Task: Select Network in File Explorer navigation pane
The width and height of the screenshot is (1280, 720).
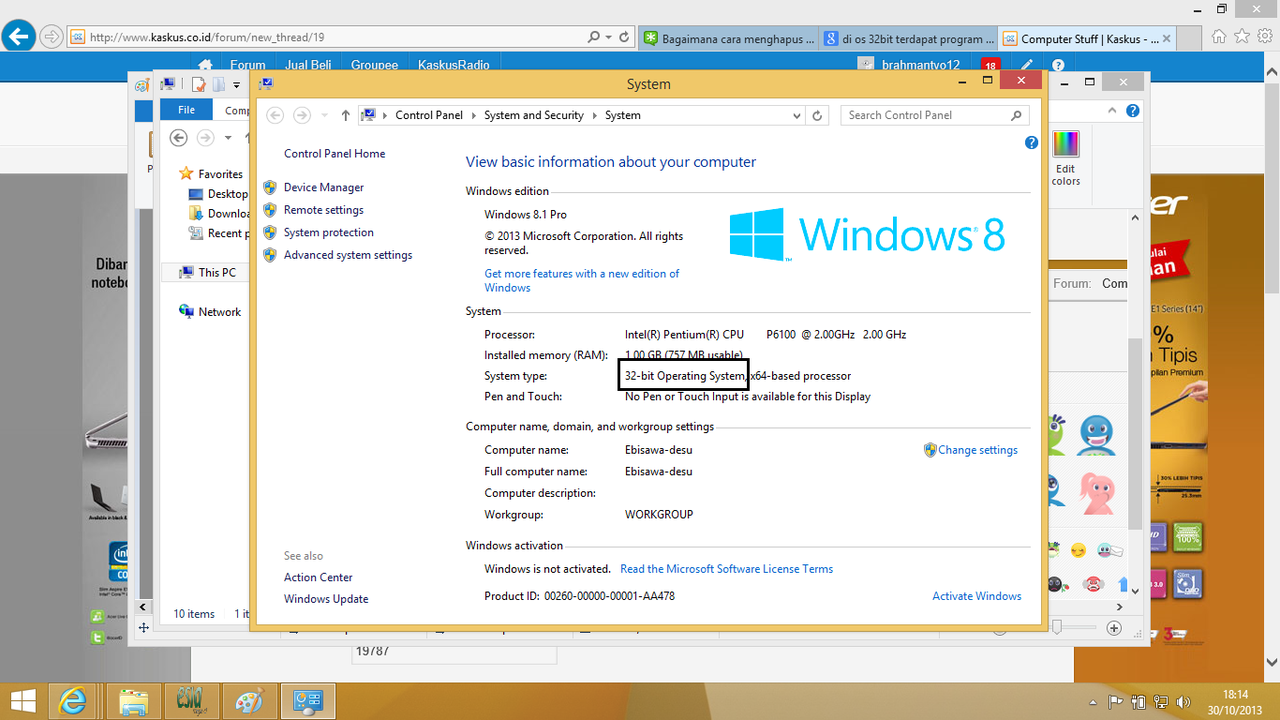Action: (219, 312)
